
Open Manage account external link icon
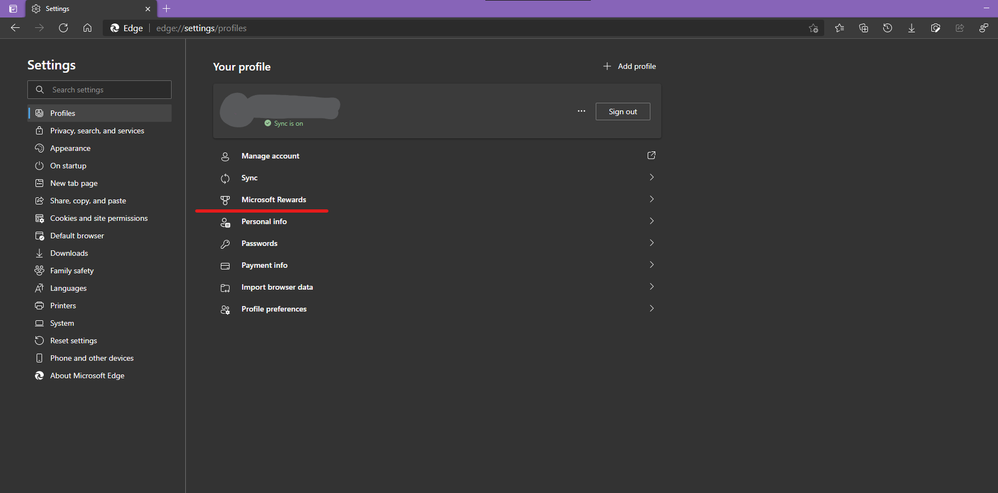(651, 155)
